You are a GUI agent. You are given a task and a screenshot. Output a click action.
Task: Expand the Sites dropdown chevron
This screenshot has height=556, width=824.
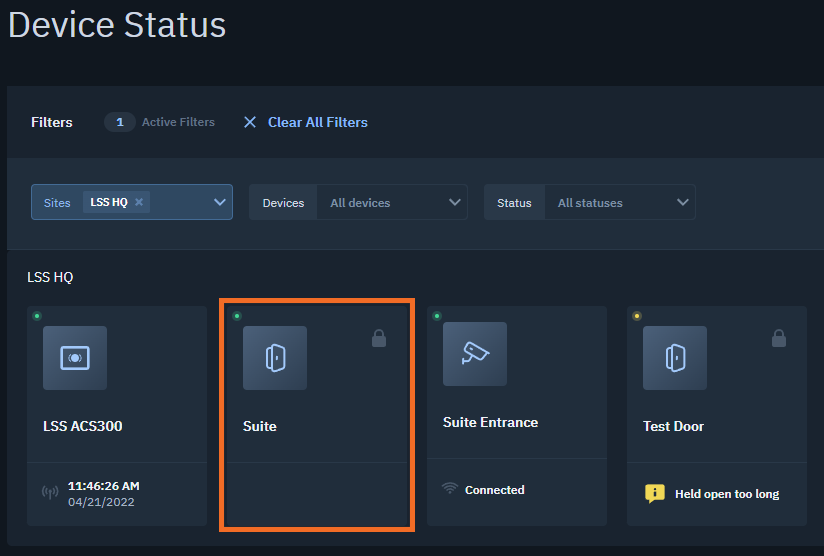[x=220, y=202]
